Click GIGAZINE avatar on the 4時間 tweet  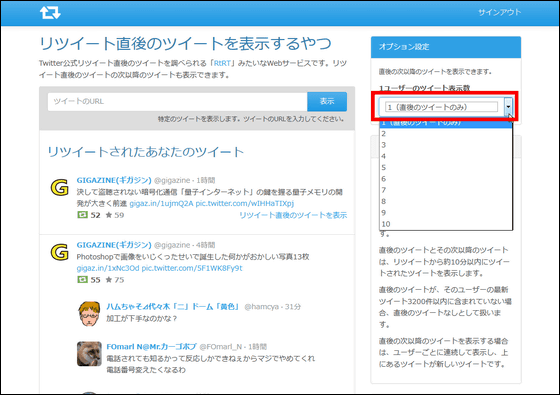pos(59,252)
